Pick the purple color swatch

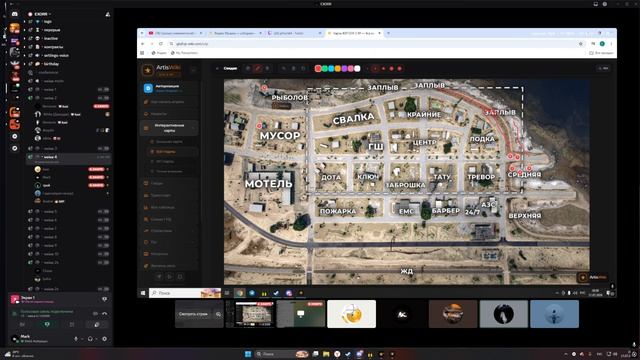[x=344, y=69]
